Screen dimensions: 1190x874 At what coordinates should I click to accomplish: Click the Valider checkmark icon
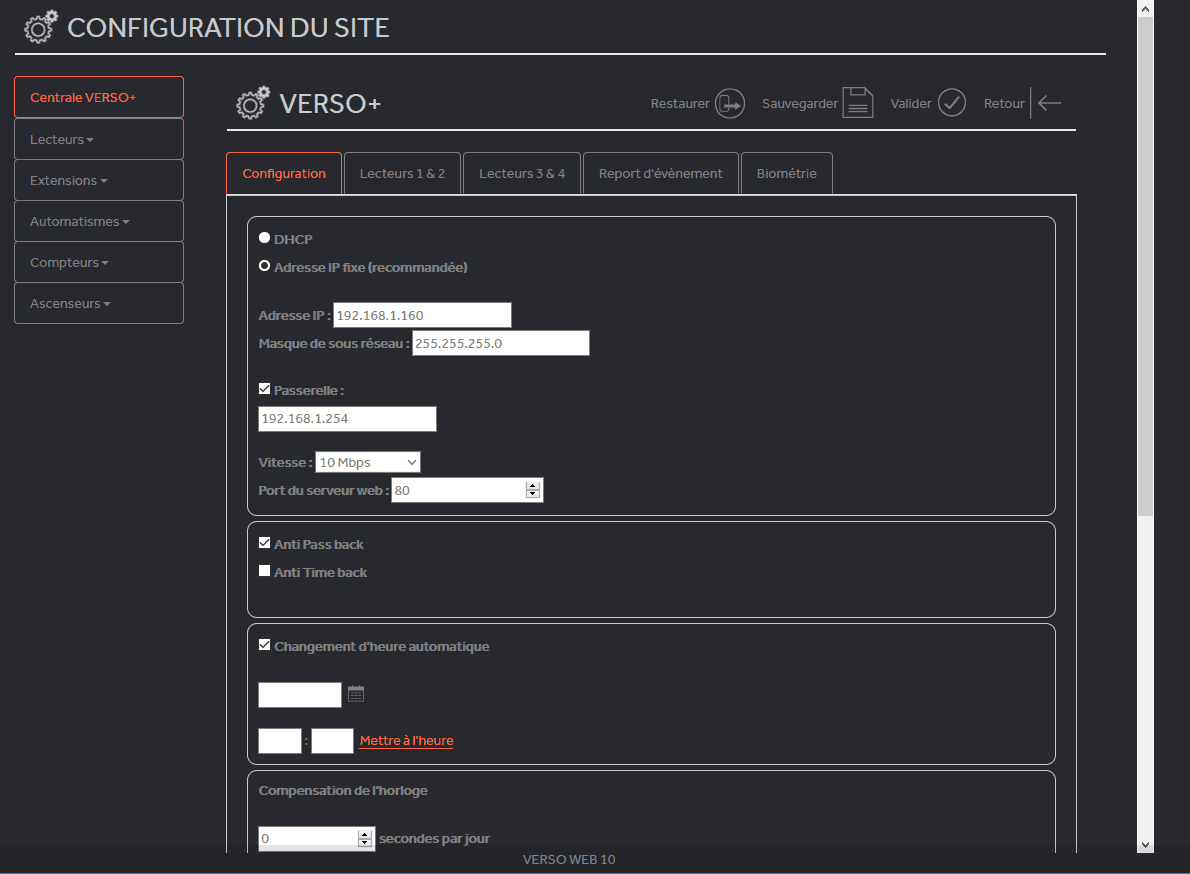(x=951, y=103)
